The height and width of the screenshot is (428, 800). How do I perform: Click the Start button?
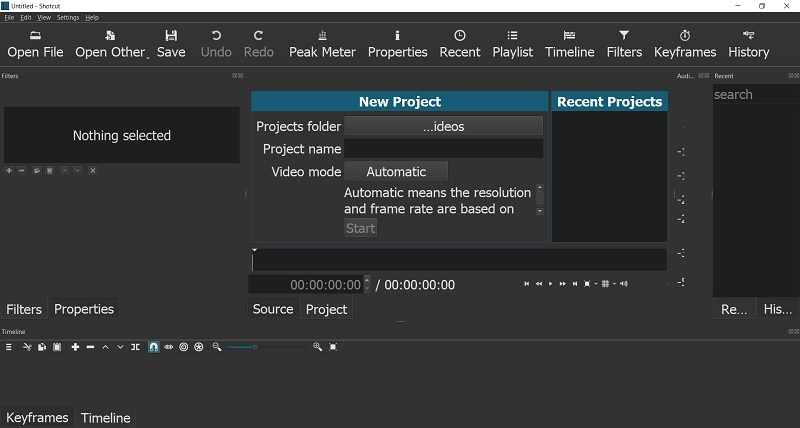tap(360, 228)
